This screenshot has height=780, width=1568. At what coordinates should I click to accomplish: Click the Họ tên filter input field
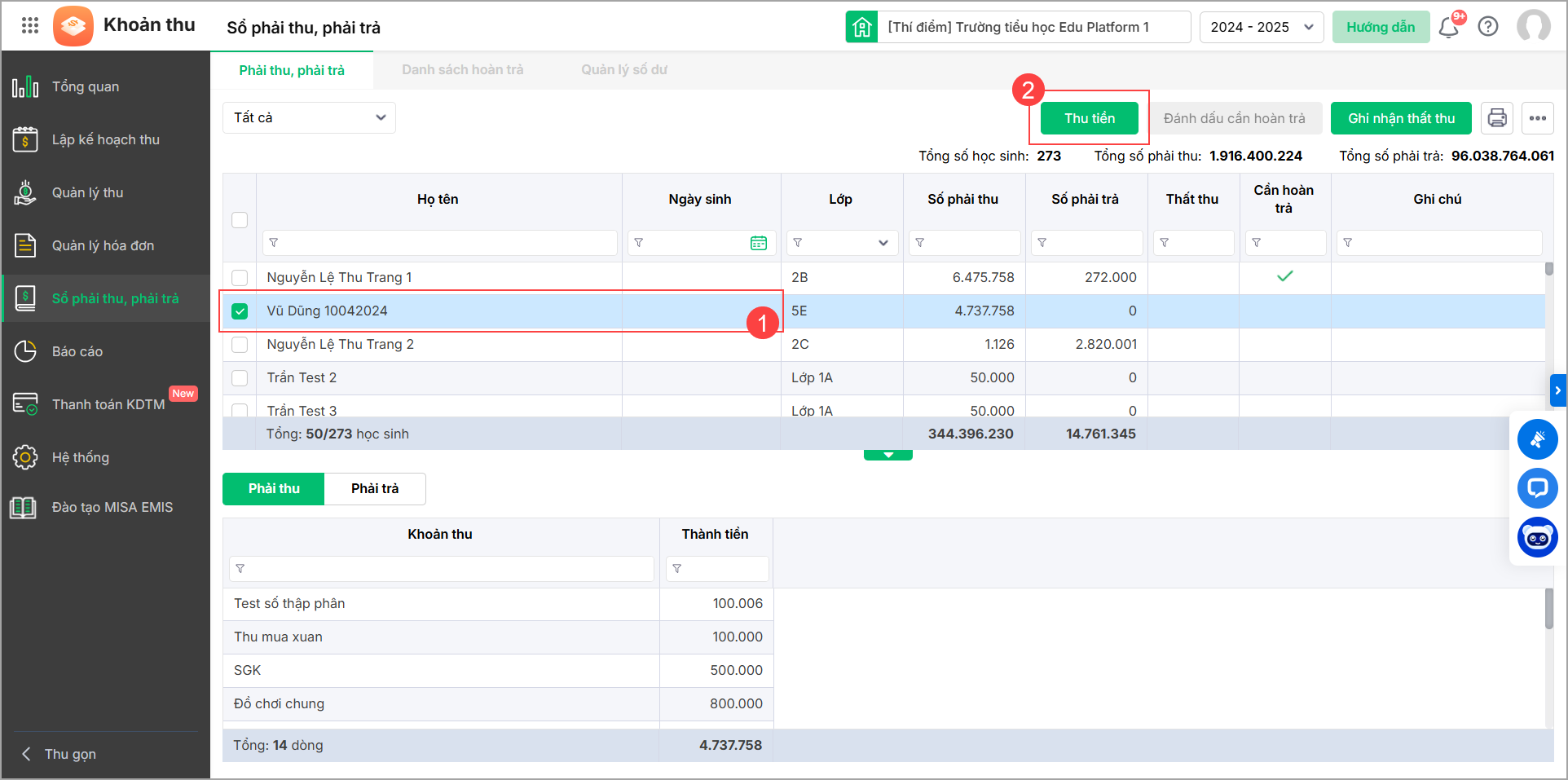[440, 243]
